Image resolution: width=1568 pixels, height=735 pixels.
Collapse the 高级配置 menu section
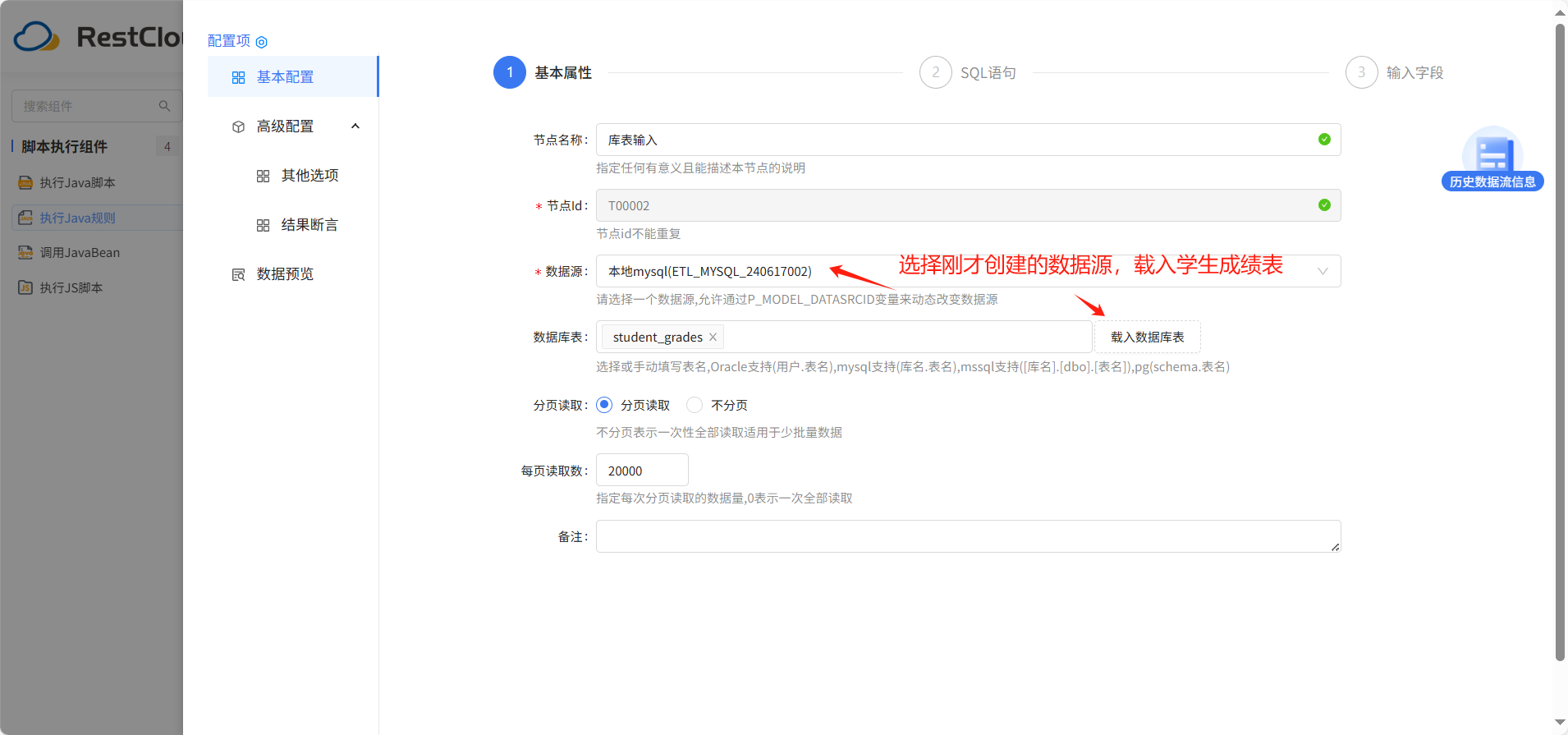click(x=355, y=126)
